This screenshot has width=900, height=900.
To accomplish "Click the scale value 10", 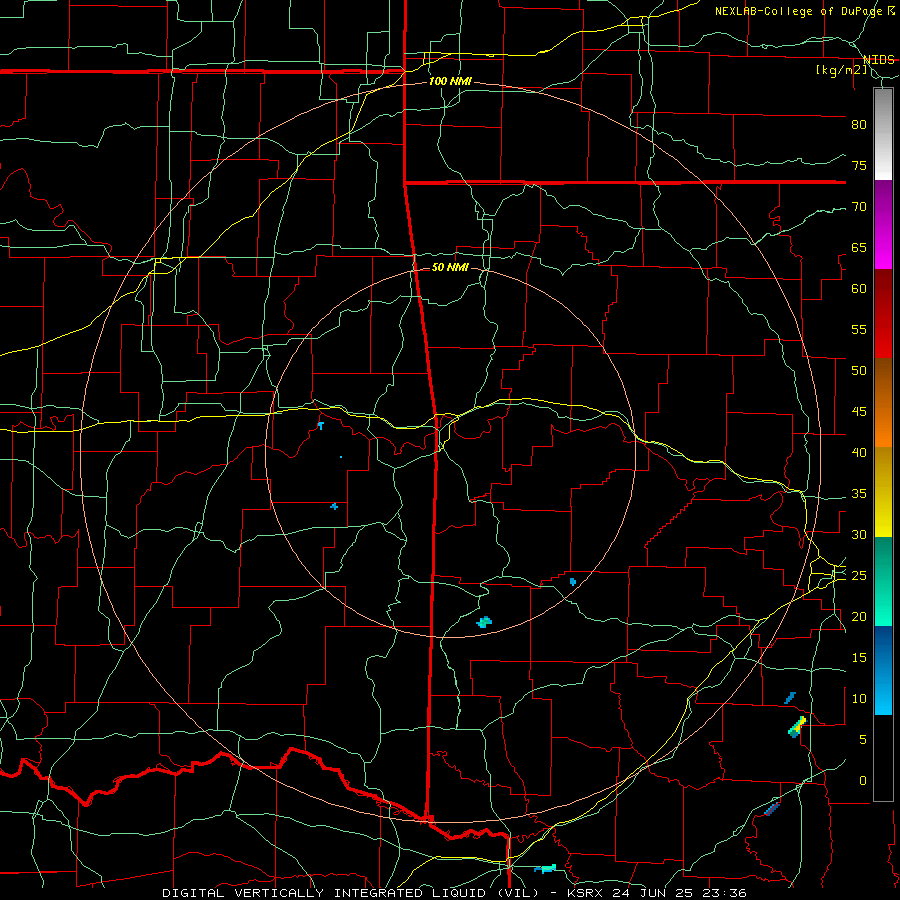I will point(859,699).
